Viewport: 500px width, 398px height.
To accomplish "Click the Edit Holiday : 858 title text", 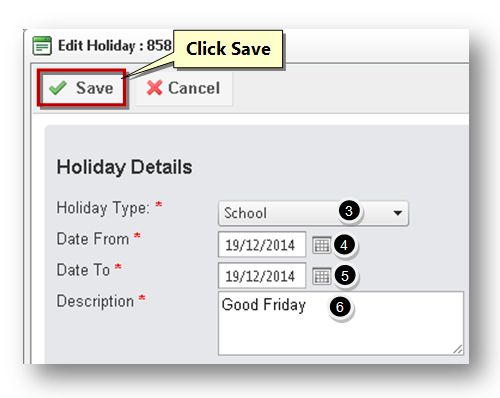I will click(x=115, y=46).
